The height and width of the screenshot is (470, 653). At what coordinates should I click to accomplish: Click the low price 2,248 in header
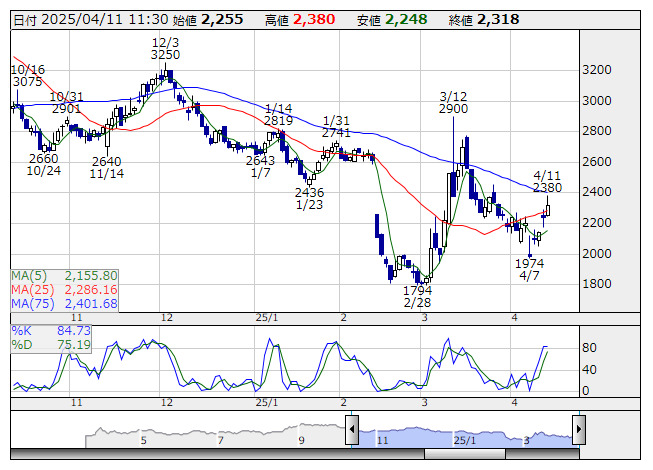coord(406,20)
